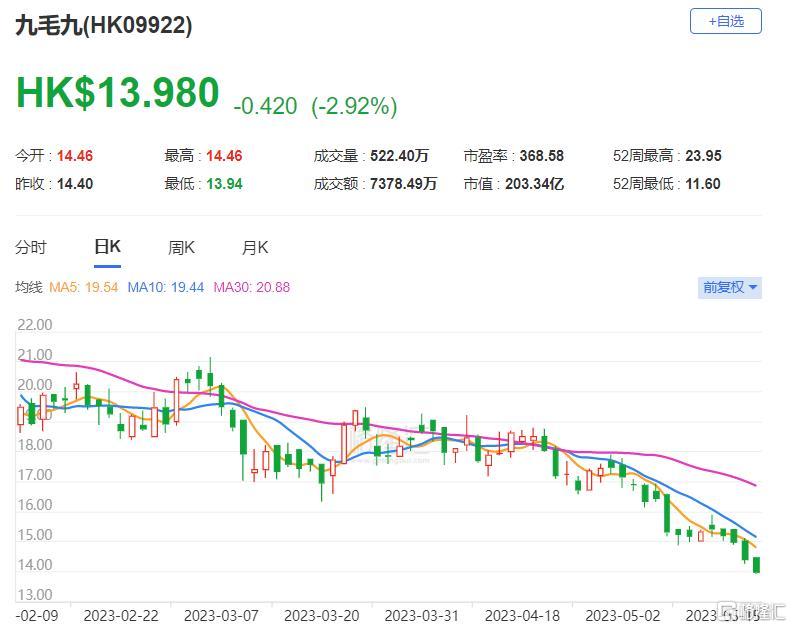
Task: Click the 均线 moving average label
Action: (29, 287)
